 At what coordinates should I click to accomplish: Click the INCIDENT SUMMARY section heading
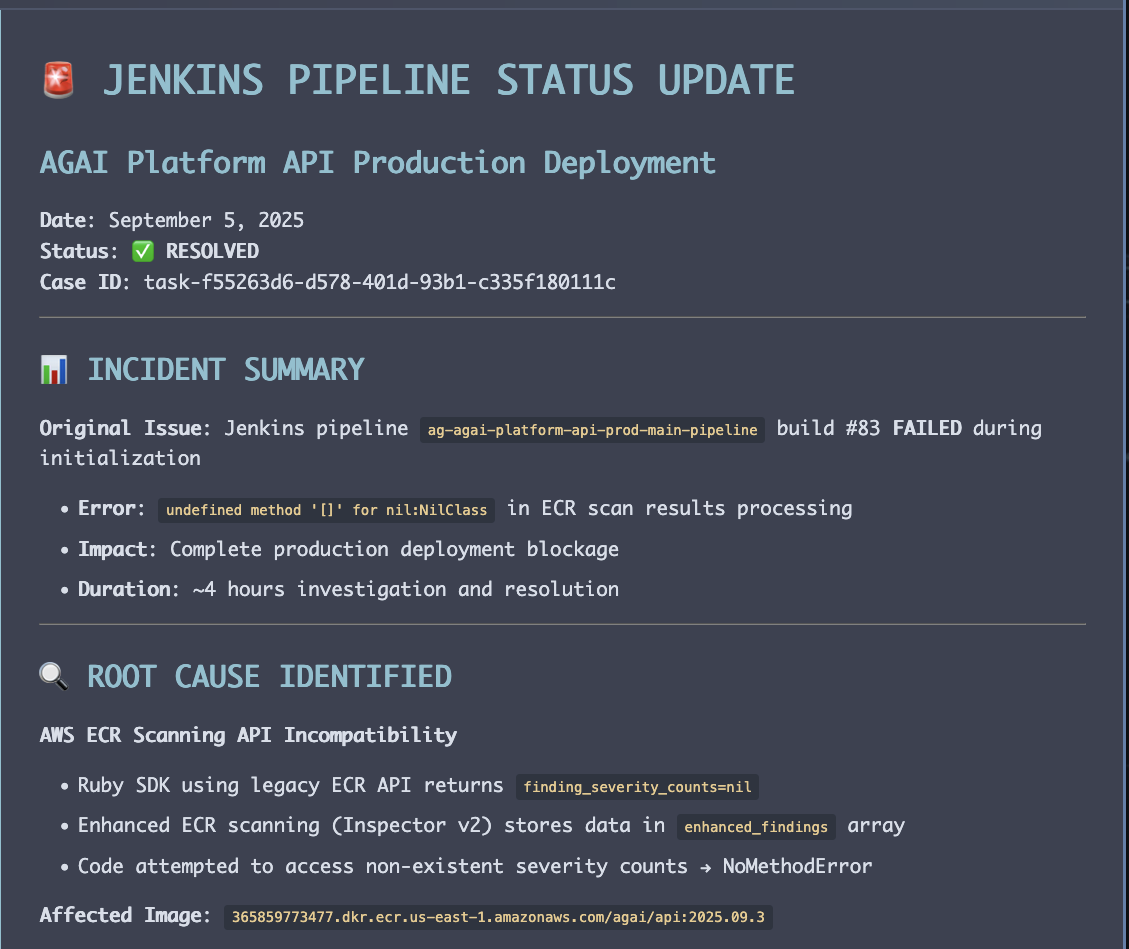(x=225, y=369)
